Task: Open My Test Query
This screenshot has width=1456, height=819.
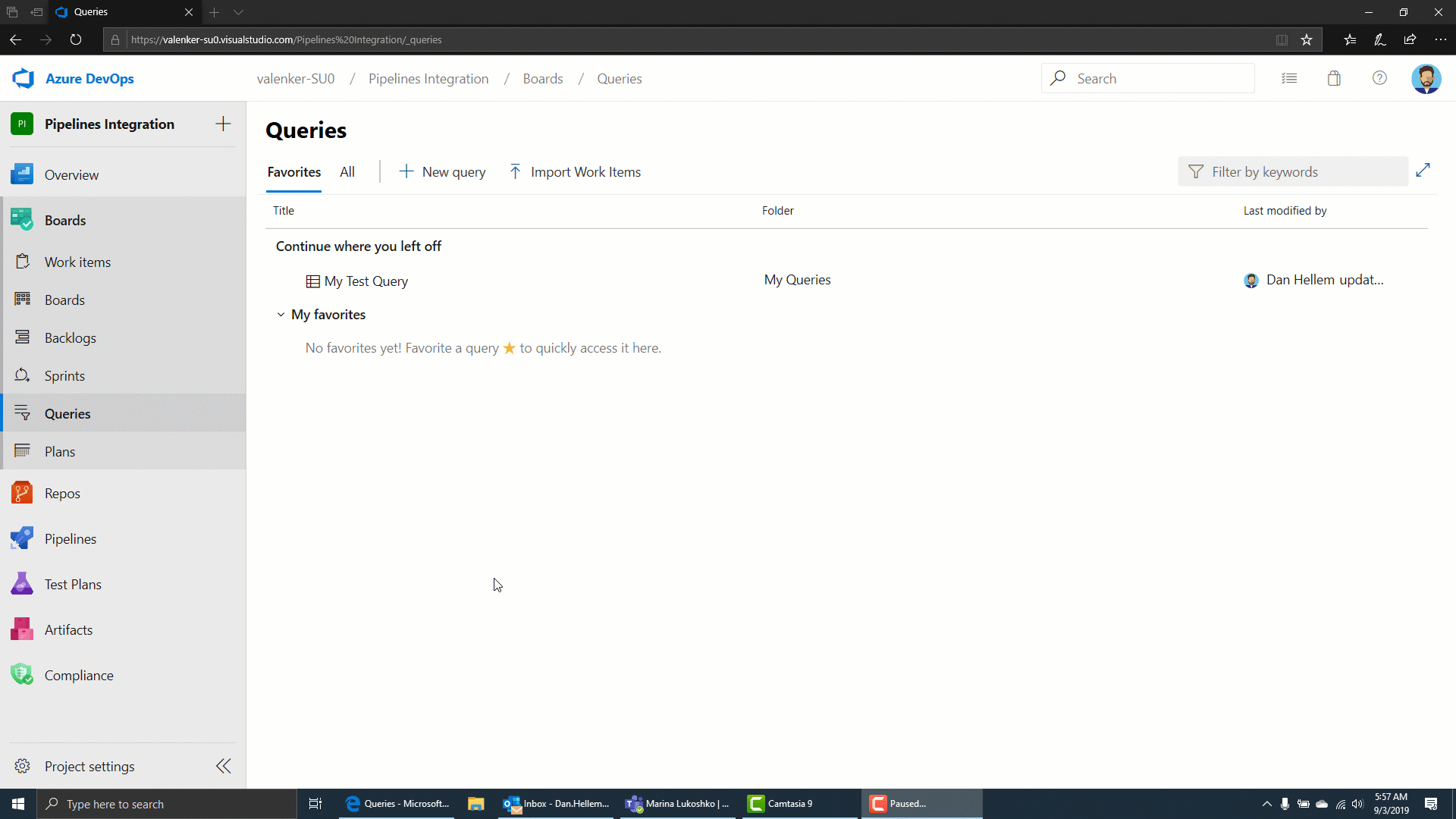Action: click(366, 281)
